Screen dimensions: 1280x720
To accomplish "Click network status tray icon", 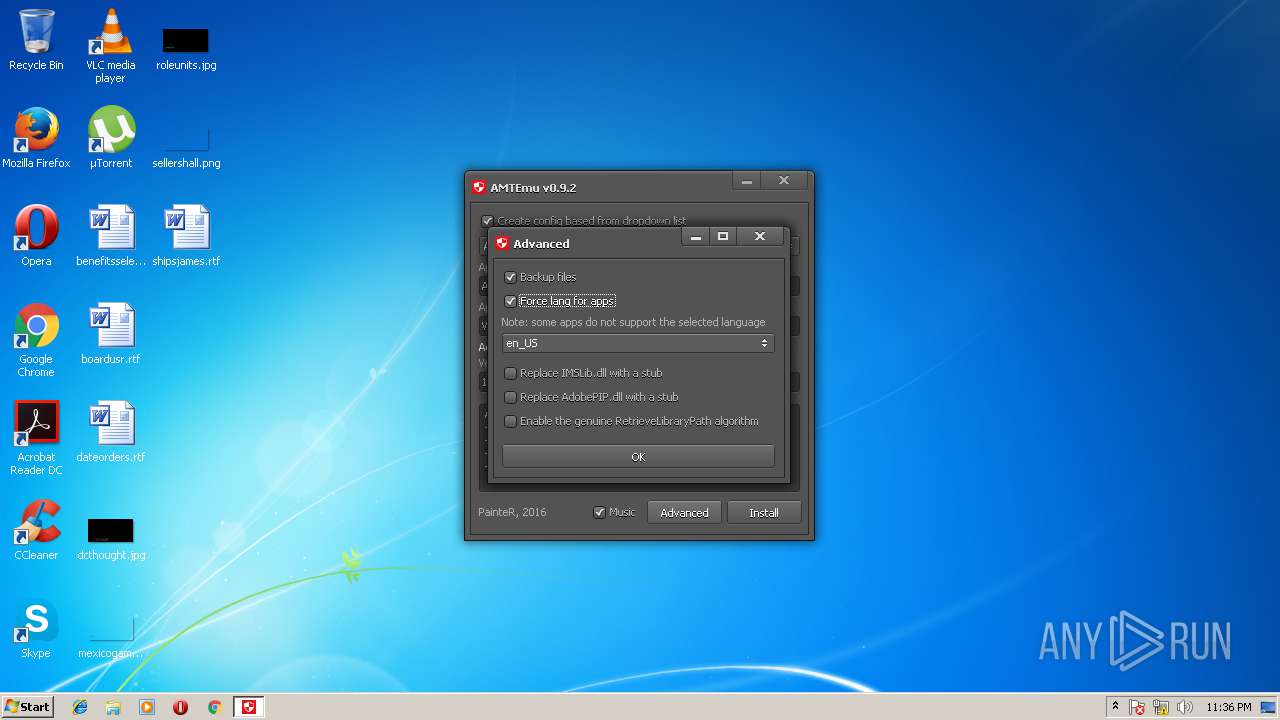I will 1161,707.
